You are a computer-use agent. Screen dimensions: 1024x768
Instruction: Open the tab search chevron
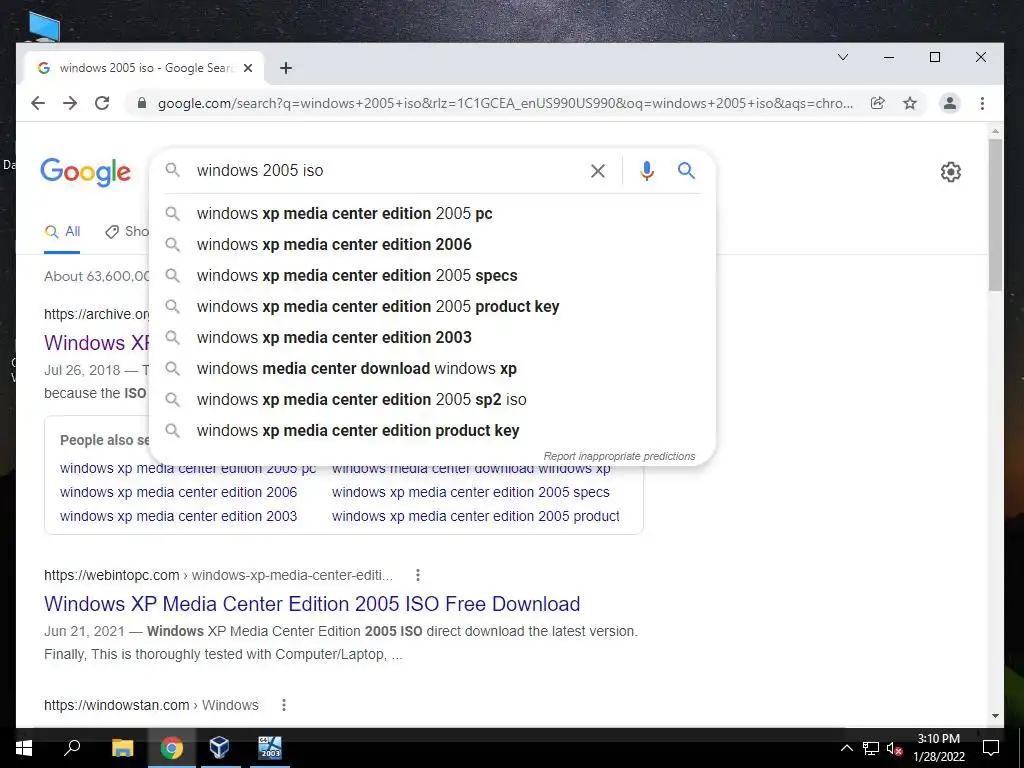(x=843, y=57)
